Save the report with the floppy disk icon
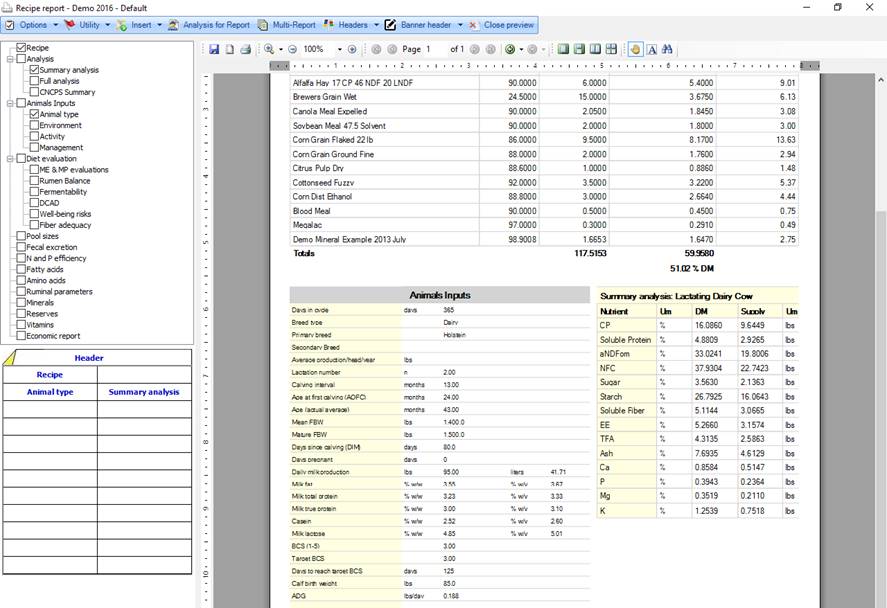This screenshot has width=887, height=608. 214,49
